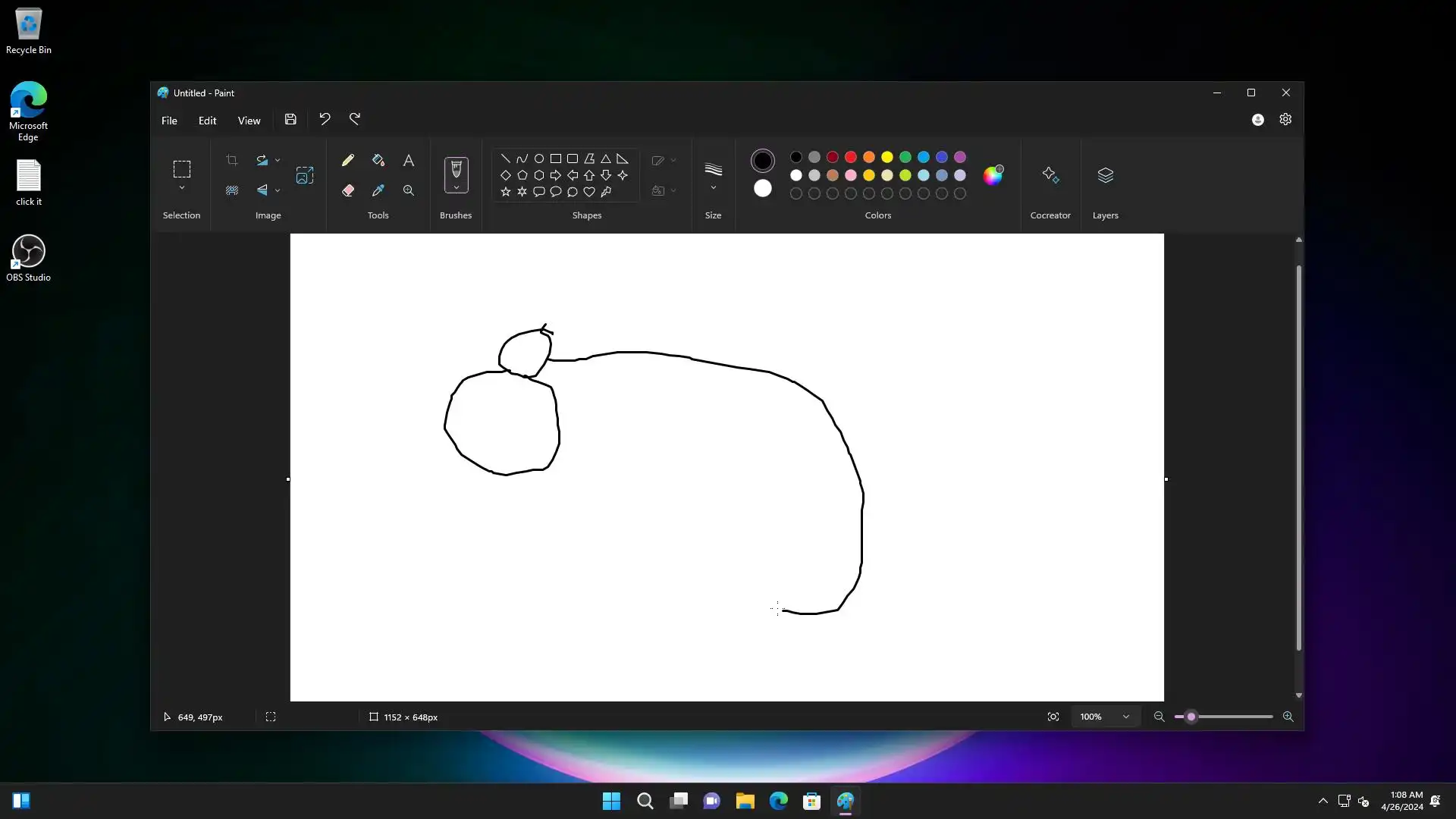
Task: Activate the Color picker eyedropper
Action: 378,190
